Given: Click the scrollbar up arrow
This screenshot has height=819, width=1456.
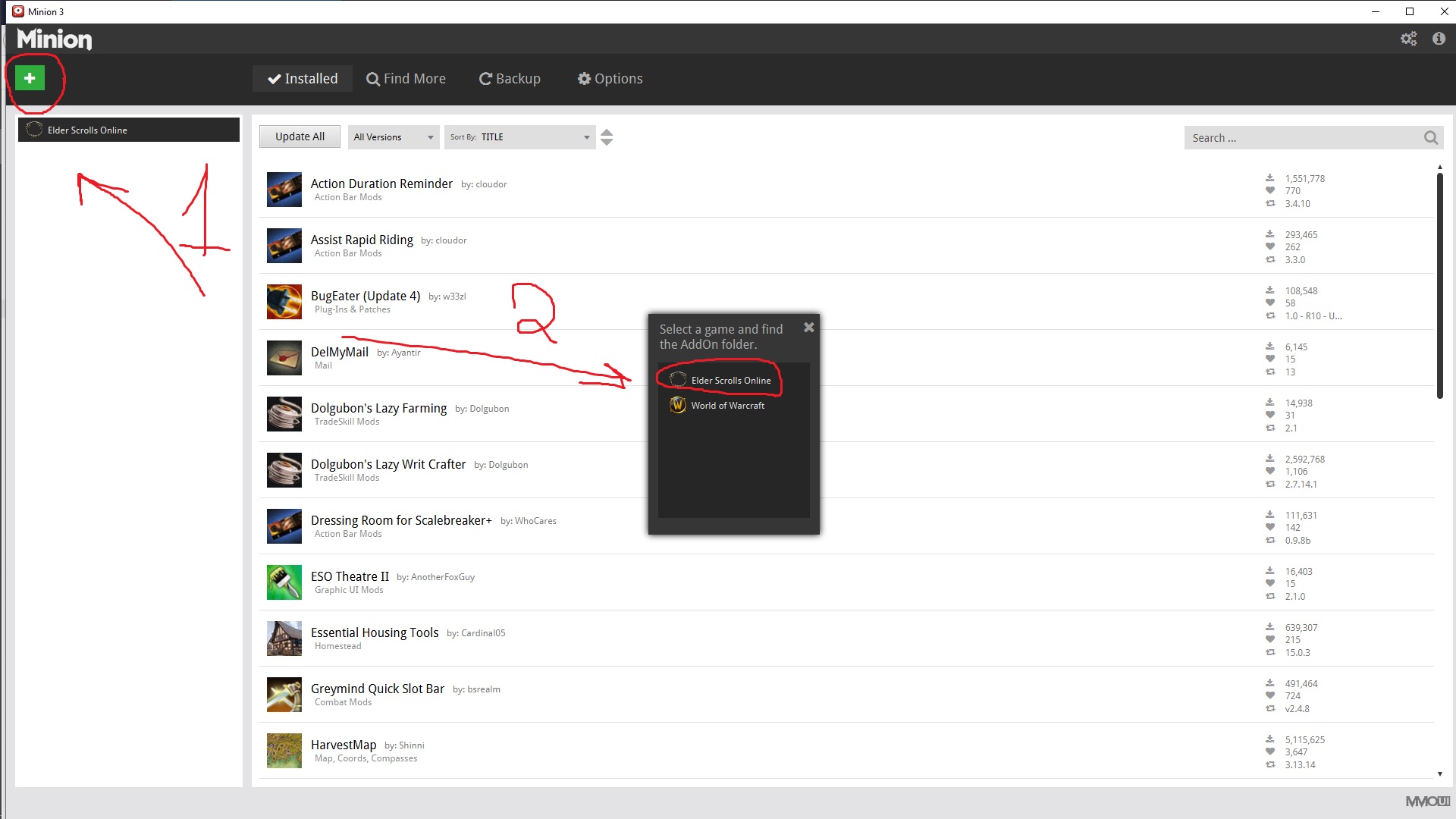Looking at the screenshot, I should (1439, 167).
